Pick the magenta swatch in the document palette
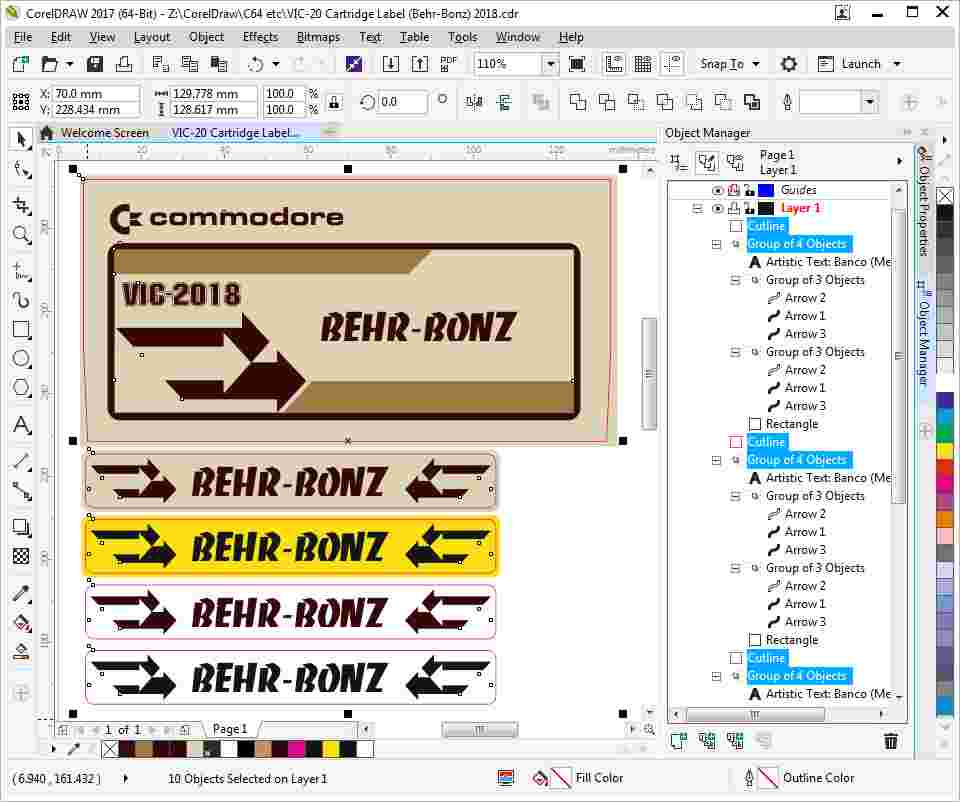The image size is (960, 802). [297, 749]
